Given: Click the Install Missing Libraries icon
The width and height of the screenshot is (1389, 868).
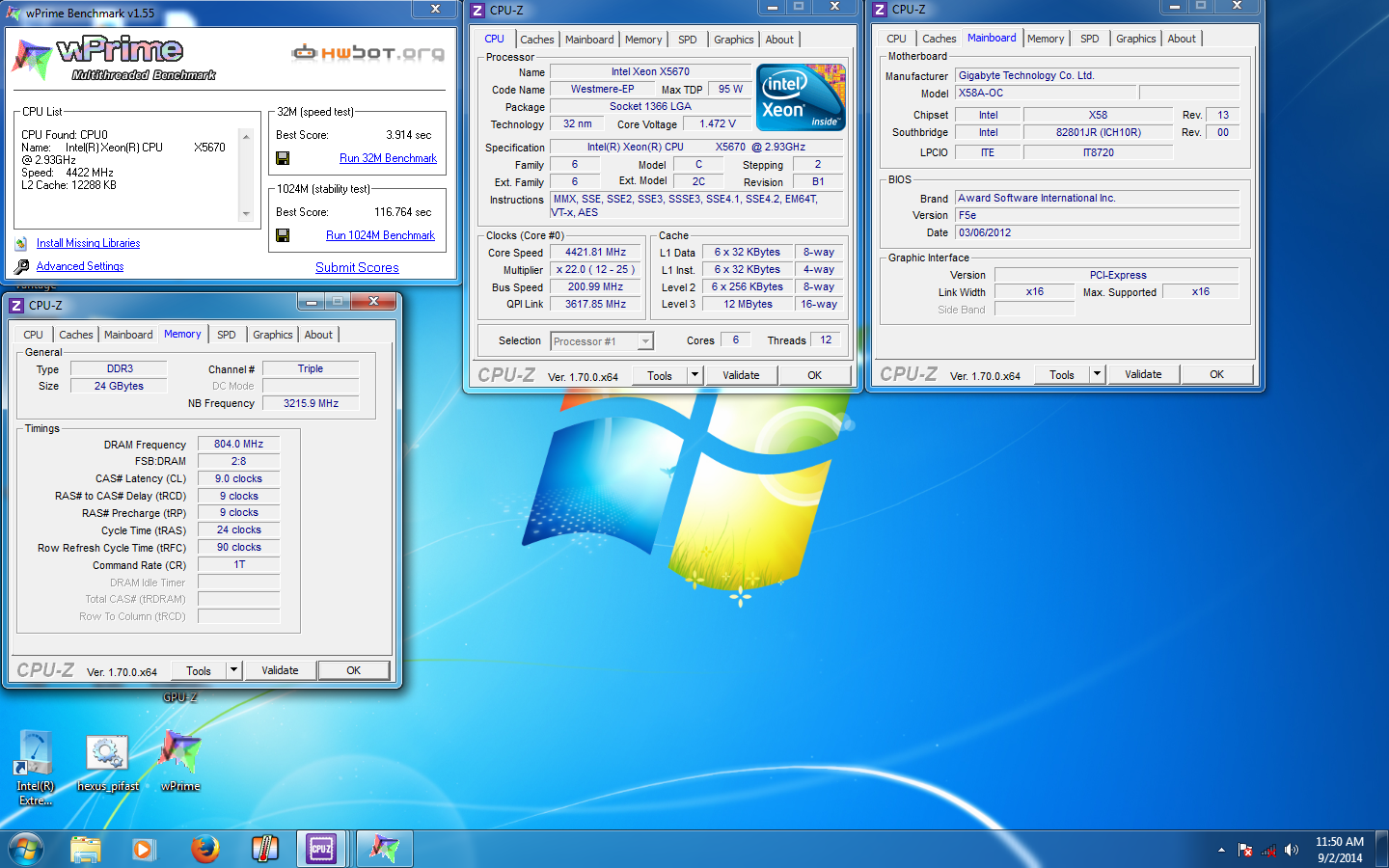Looking at the screenshot, I should (x=21, y=244).
